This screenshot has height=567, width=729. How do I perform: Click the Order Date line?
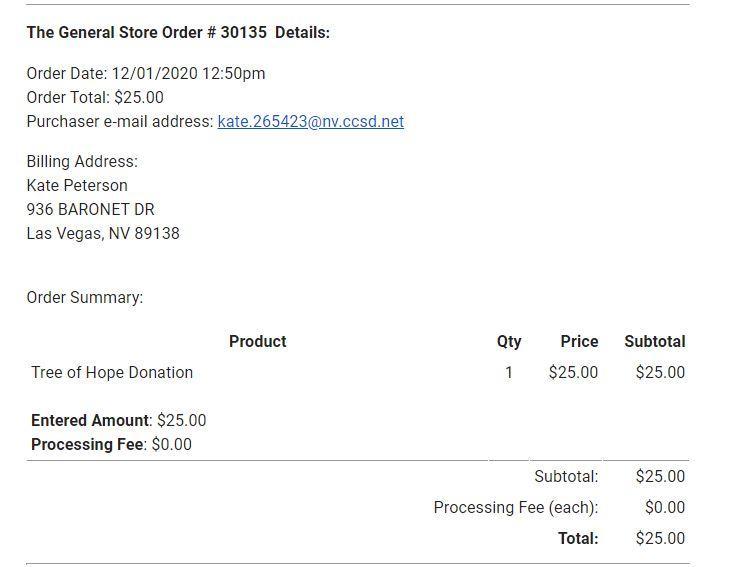coord(146,73)
